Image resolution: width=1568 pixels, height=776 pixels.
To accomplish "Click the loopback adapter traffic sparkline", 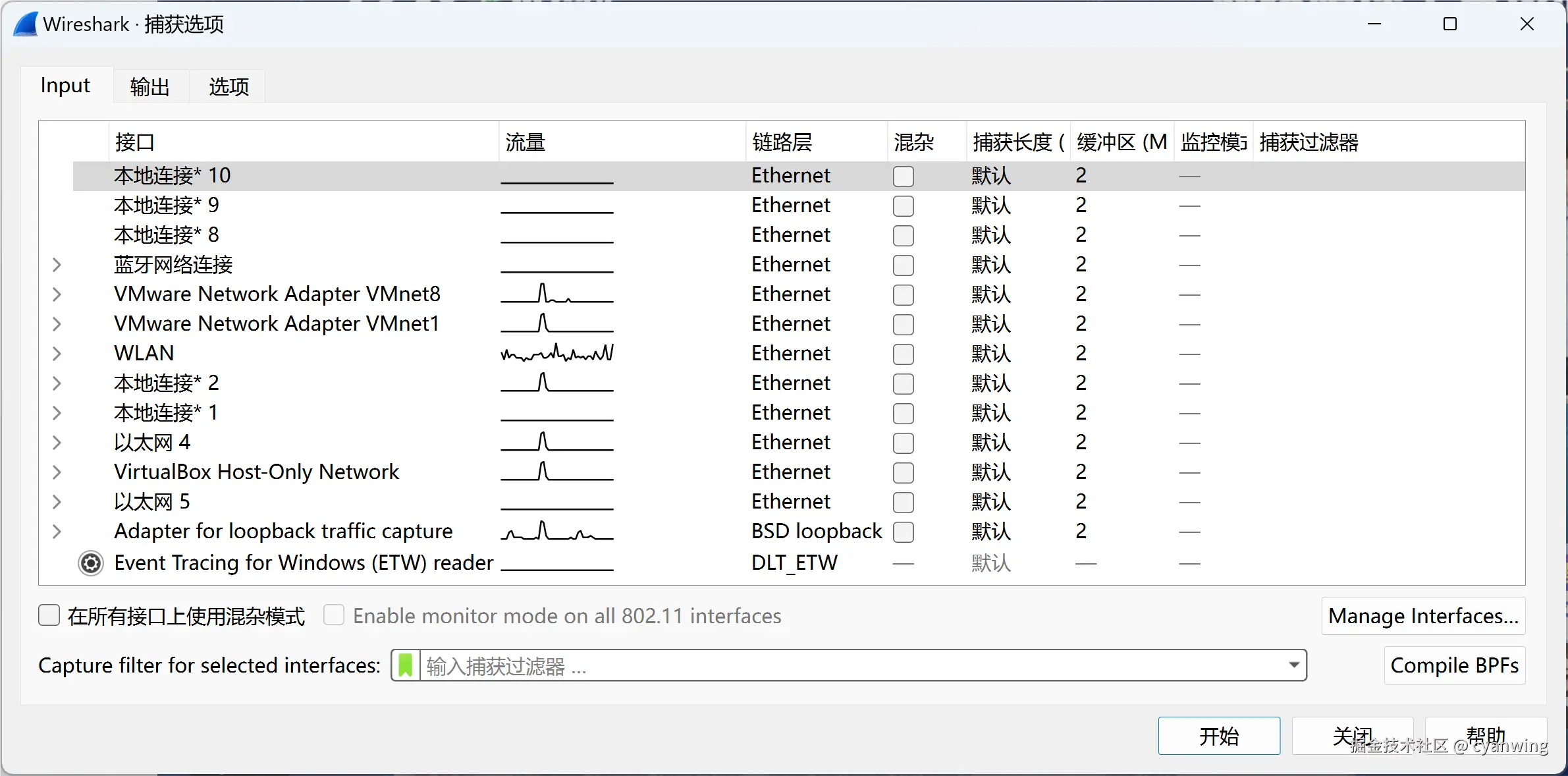I will (557, 531).
